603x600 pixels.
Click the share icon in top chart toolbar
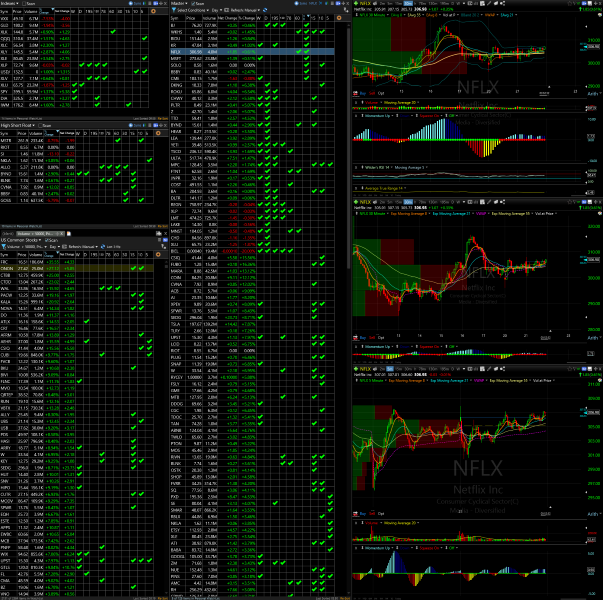point(502,3)
